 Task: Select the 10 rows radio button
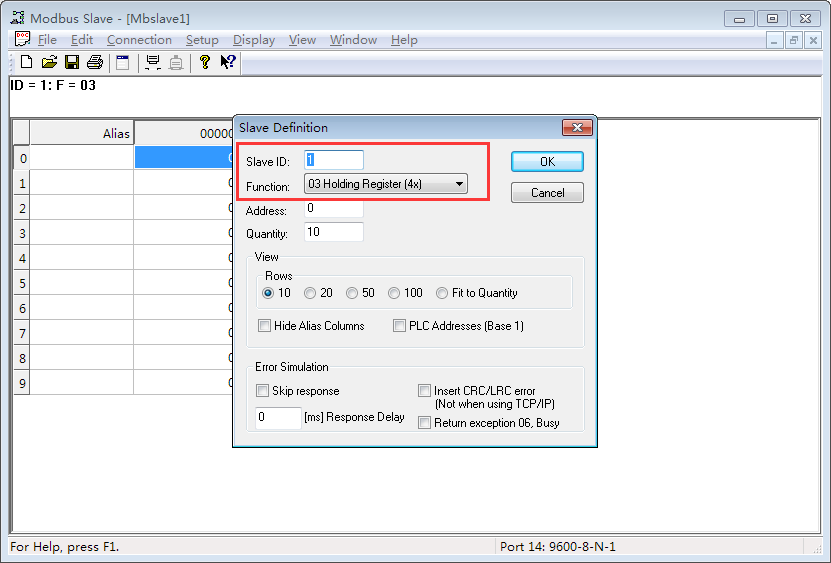(268, 293)
